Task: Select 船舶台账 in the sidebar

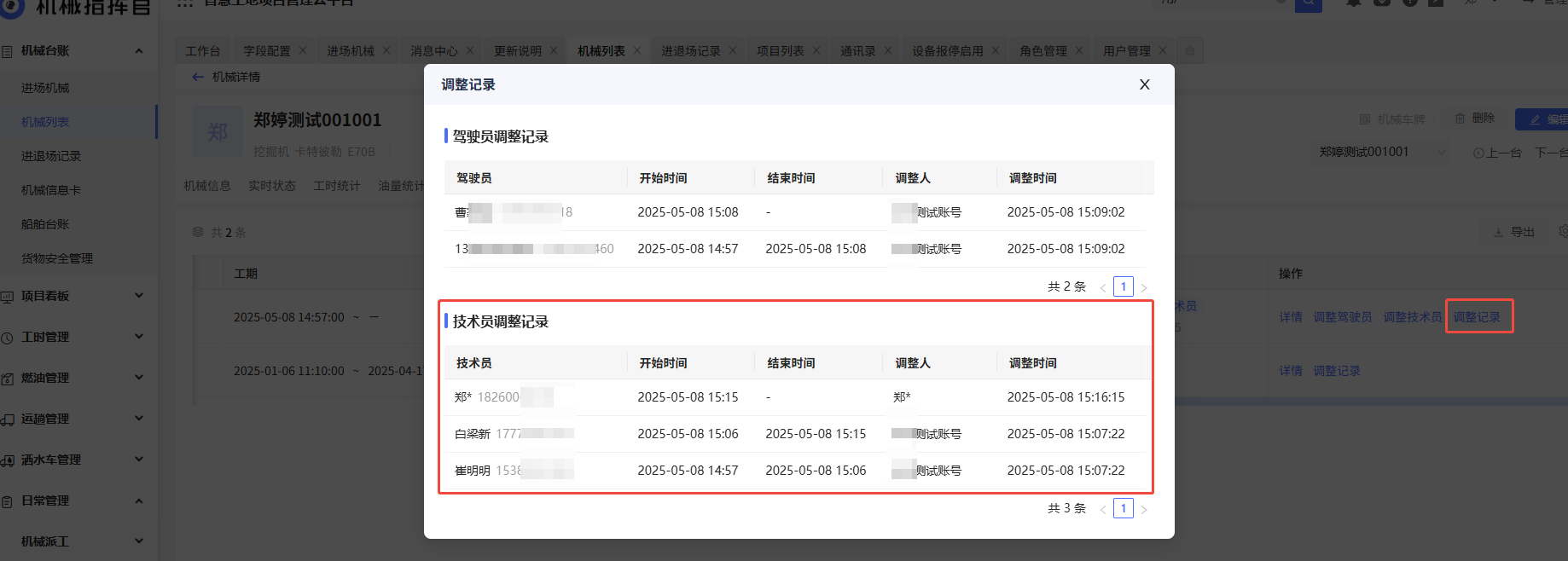Action: [x=45, y=224]
